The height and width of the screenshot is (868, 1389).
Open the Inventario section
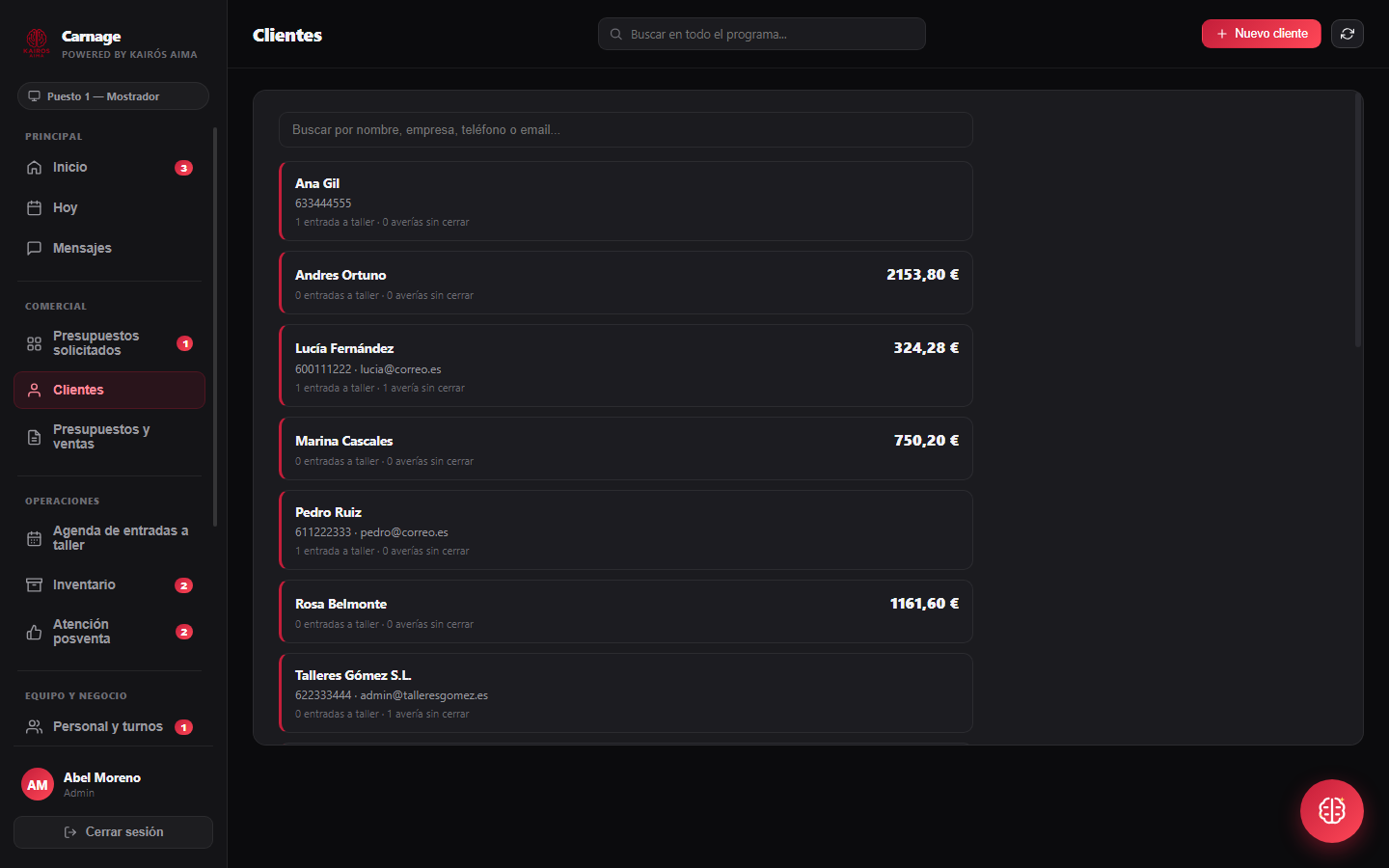[x=109, y=585]
